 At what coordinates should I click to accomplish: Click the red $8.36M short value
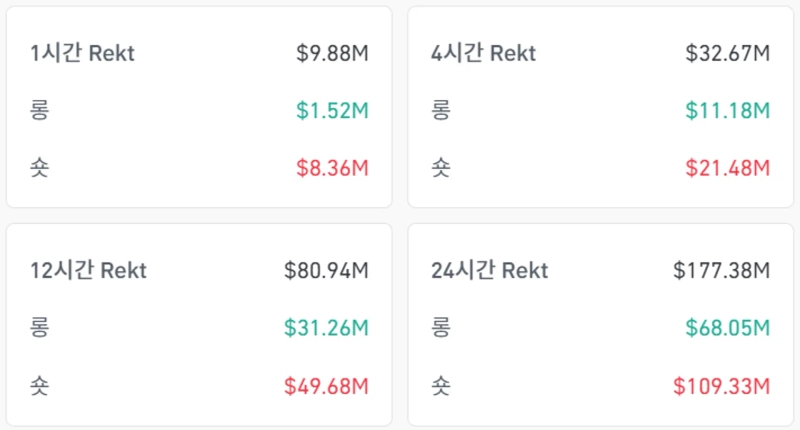(x=332, y=167)
